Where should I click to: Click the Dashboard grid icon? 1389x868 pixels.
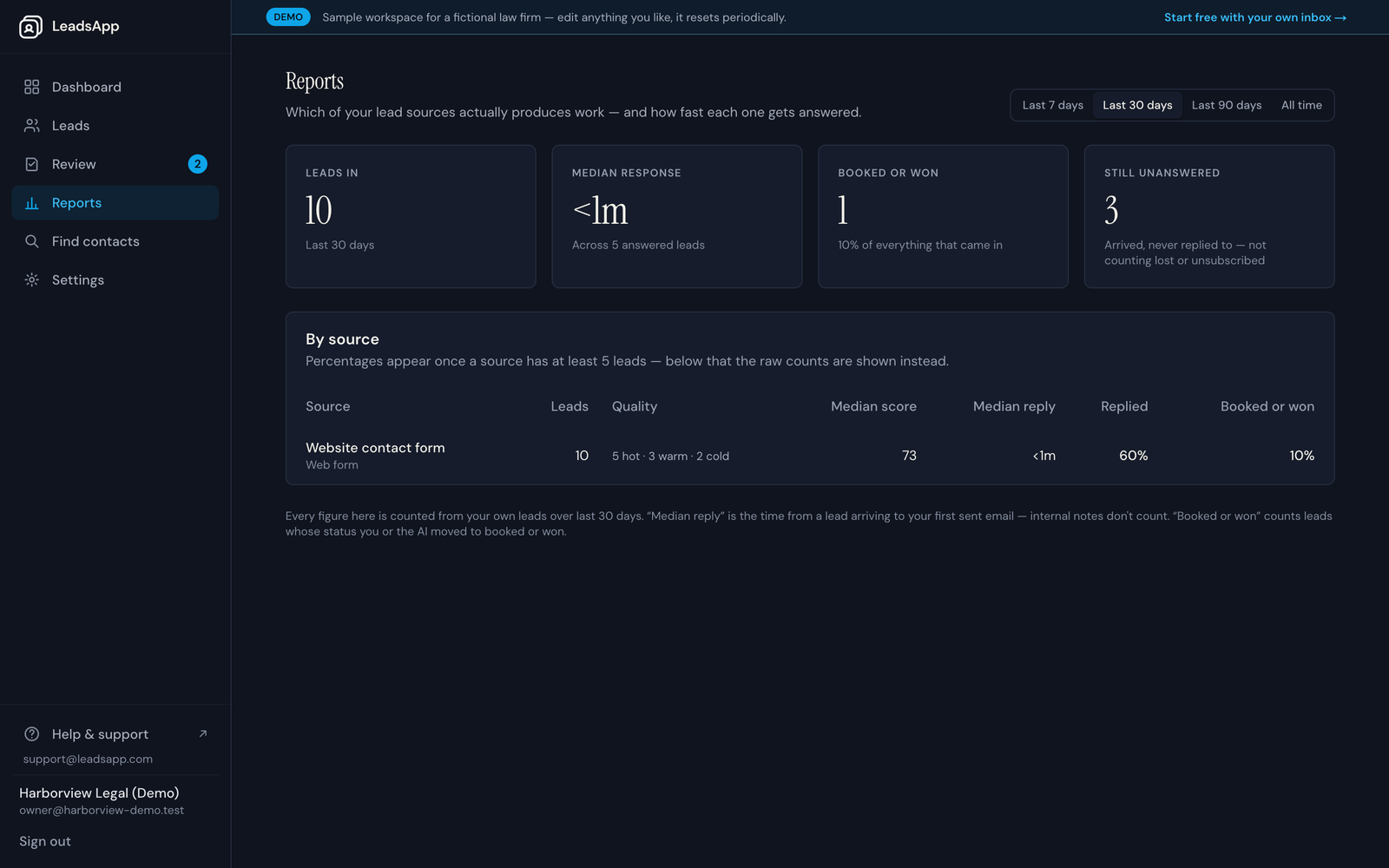click(32, 87)
